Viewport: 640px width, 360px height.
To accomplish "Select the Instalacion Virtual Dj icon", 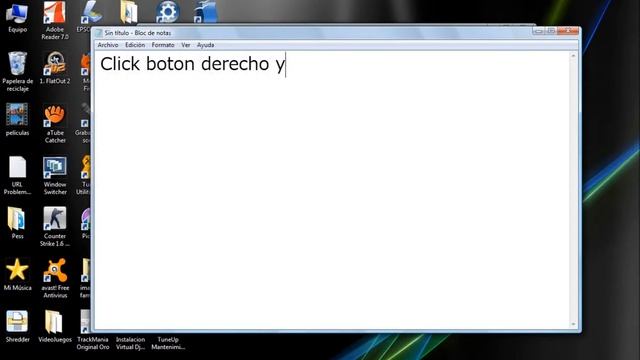I will coord(130,343).
